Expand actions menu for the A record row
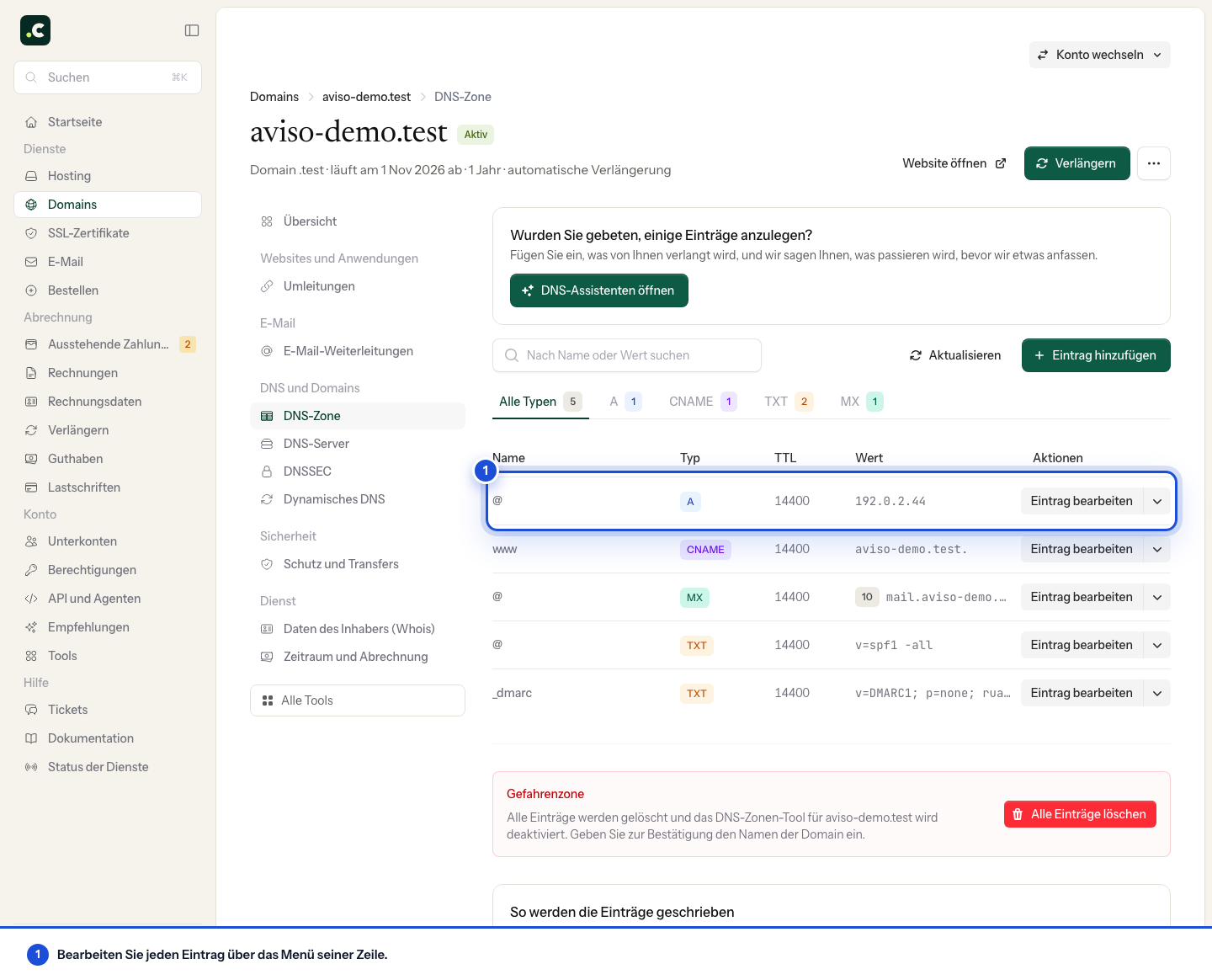This screenshot has width=1212, height=980. [1157, 501]
